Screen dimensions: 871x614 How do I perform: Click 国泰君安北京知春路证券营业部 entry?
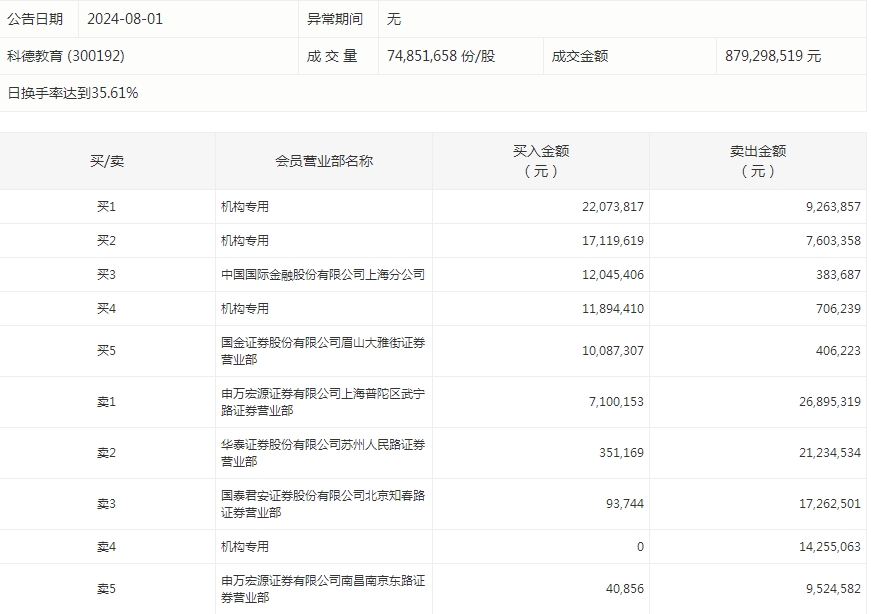pyautogui.click(x=323, y=504)
